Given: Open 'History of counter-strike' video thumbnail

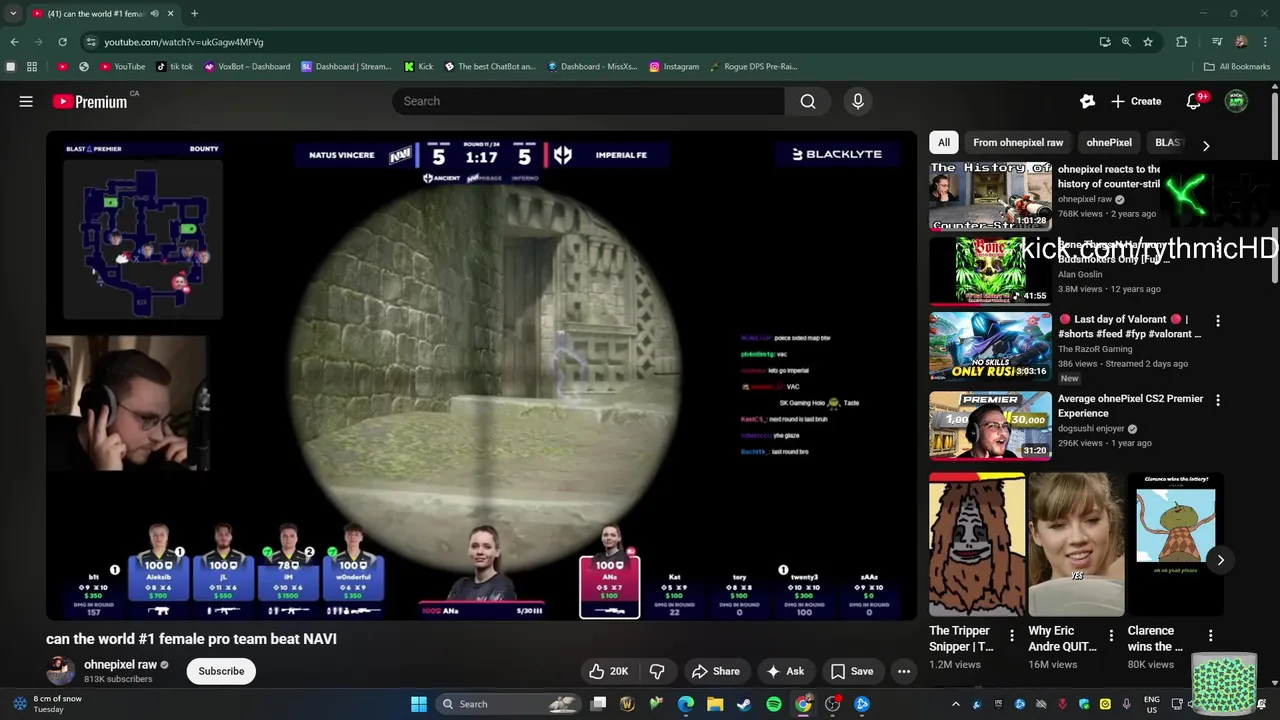Looking at the screenshot, I should [990, 197].
